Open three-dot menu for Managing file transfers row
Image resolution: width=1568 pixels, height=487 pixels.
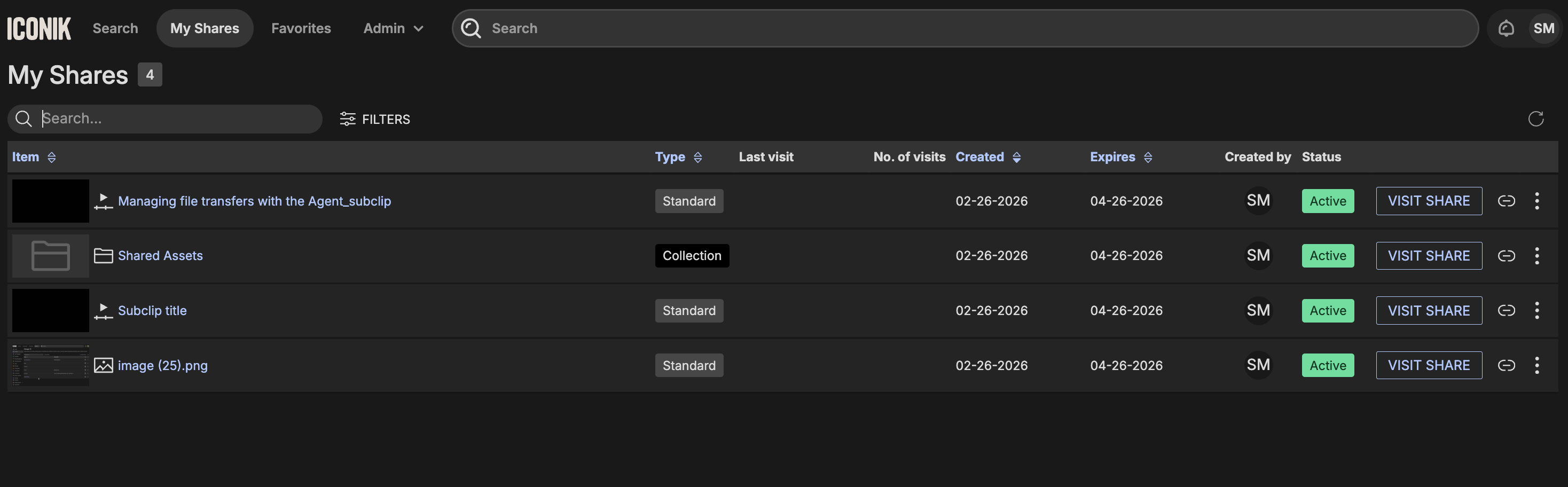[x=1536, y=201]
